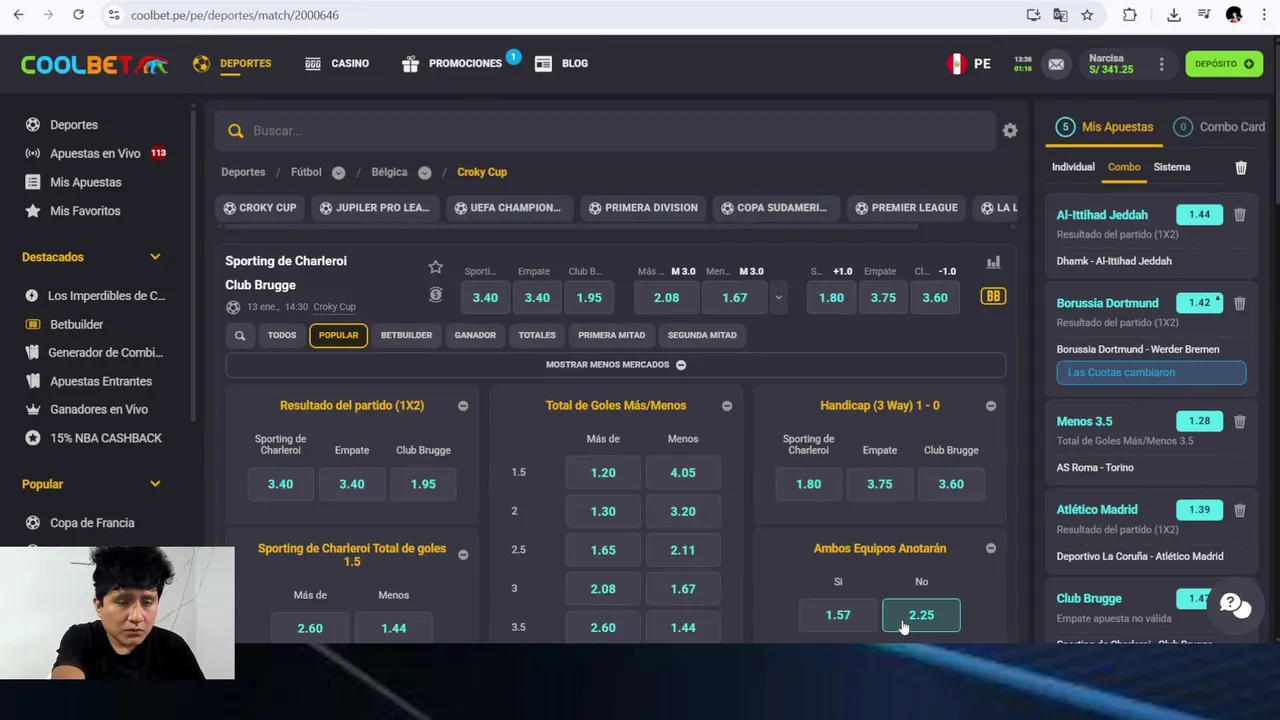The image size is (1280, 720).
Task: Open the Google Translate icon in address bar
Action: click(1060, 15)
